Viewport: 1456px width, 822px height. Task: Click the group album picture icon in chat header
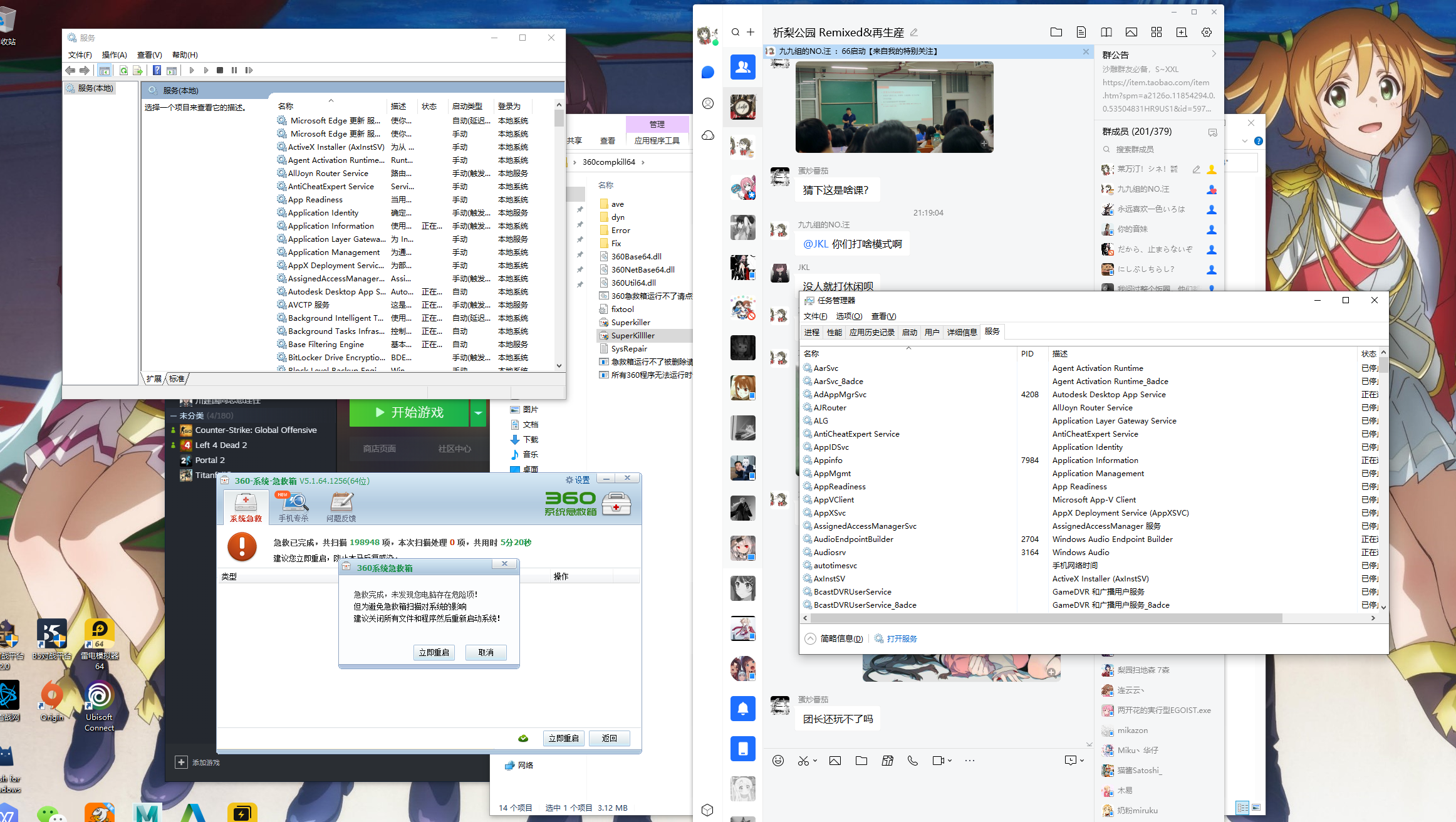[1131, 32]
